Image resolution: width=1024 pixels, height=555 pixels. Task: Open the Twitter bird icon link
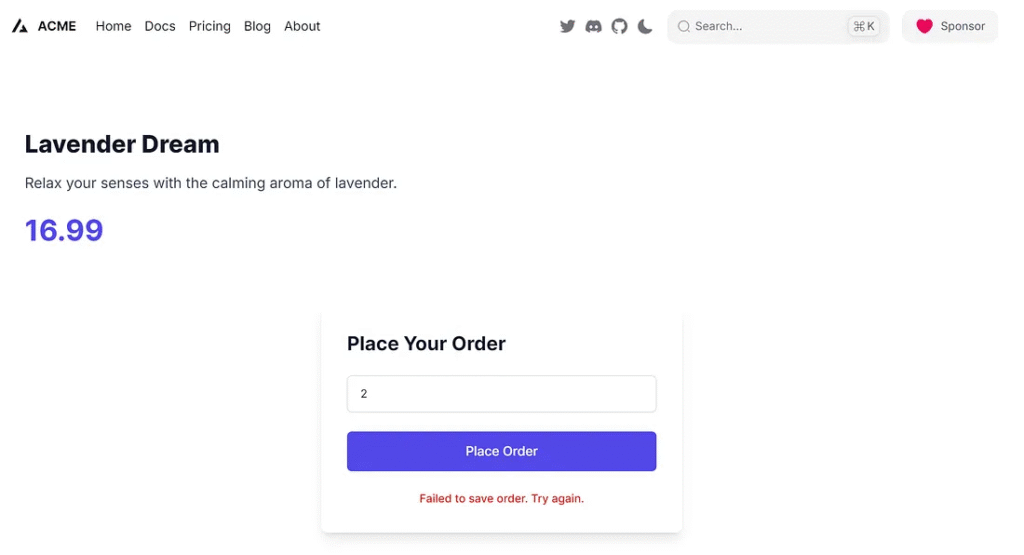(x=567, y=27)
